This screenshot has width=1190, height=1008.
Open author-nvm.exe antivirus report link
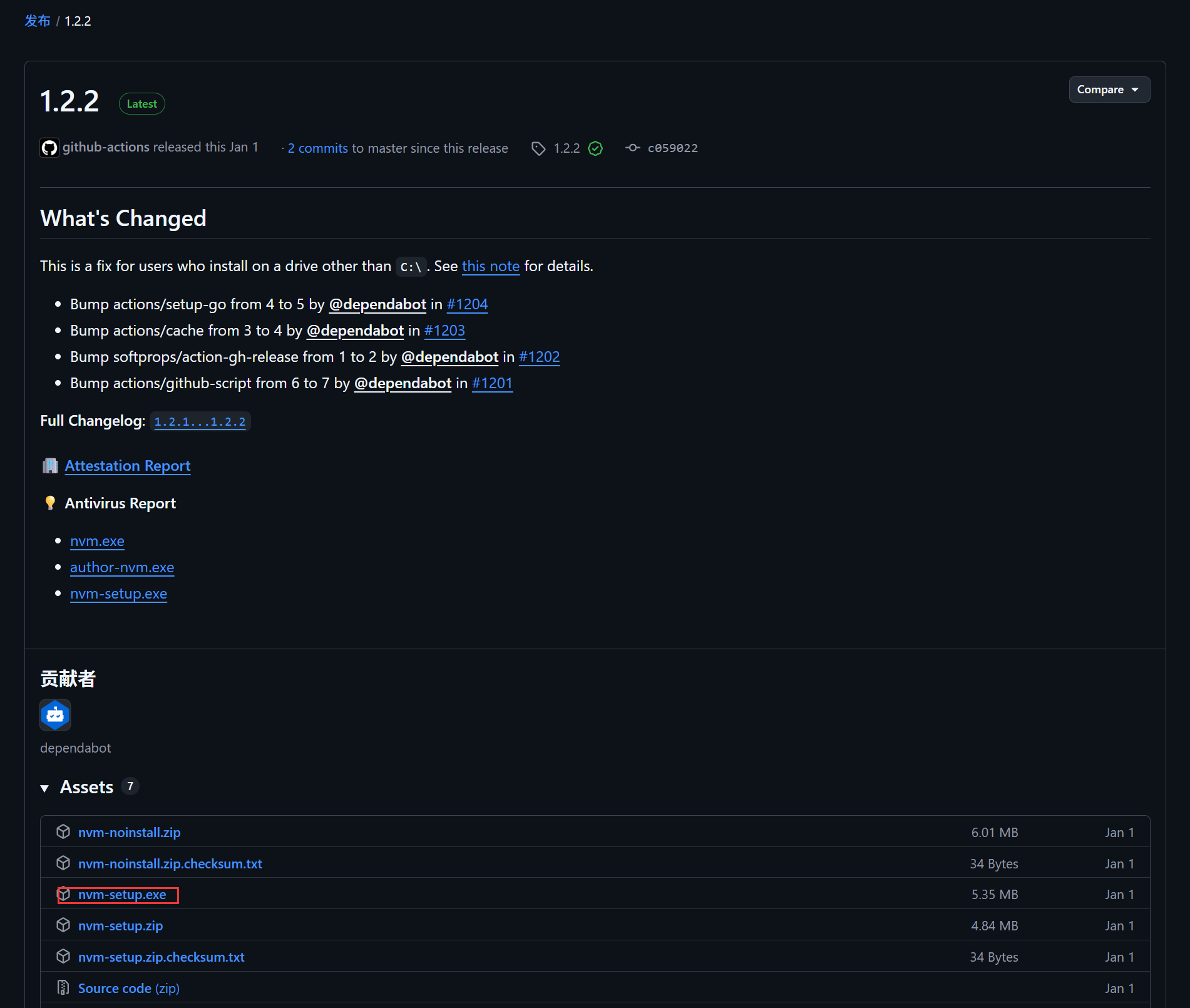122,567
